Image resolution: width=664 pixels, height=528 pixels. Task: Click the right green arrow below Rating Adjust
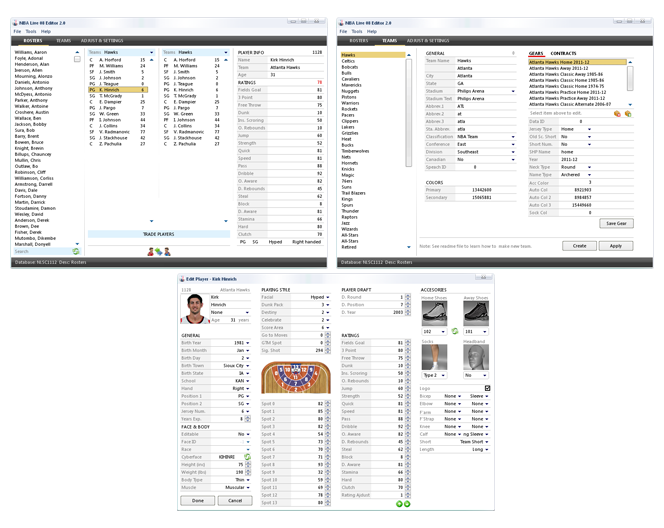[407, 504]
